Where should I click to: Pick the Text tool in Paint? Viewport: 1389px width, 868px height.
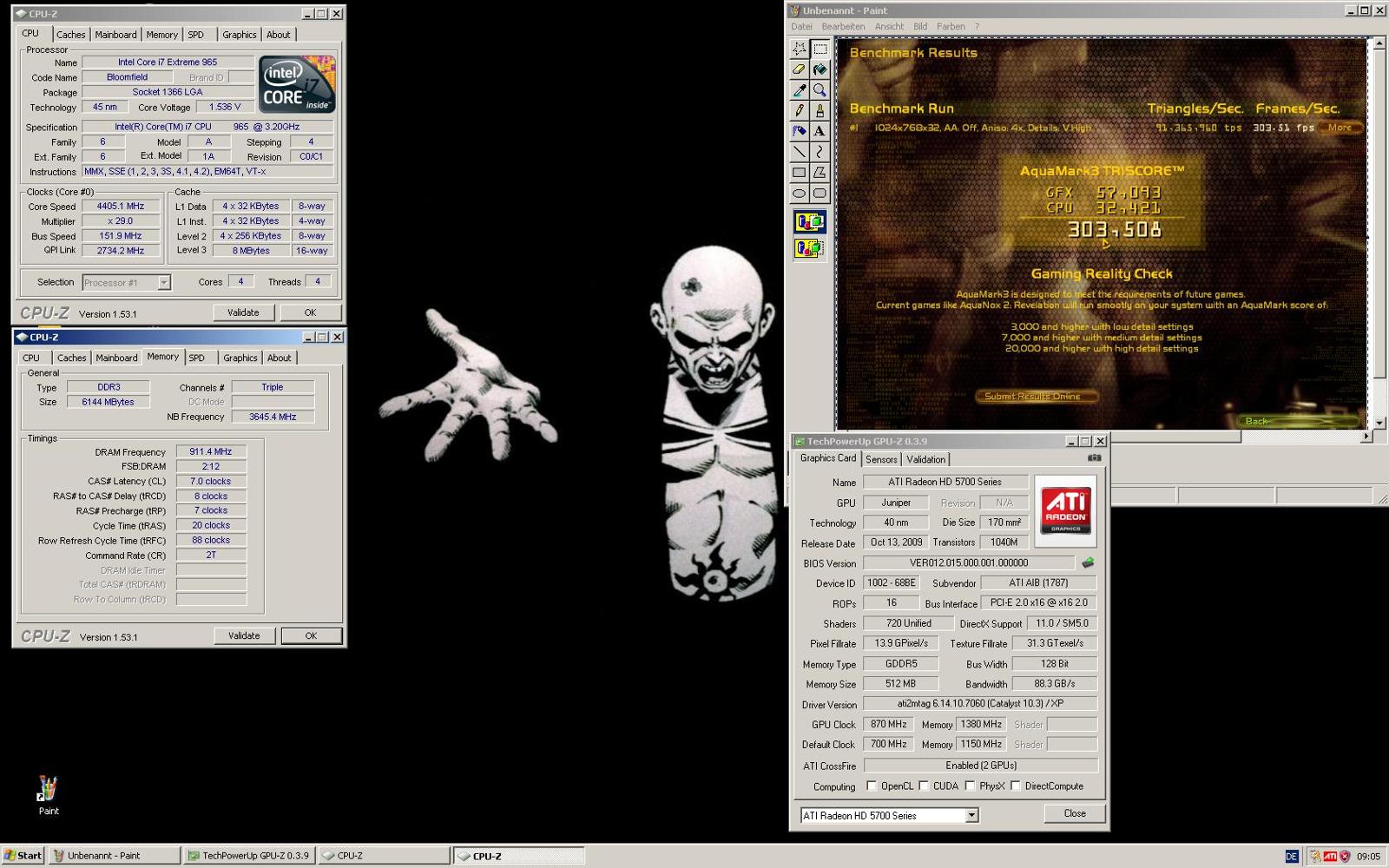820,131
